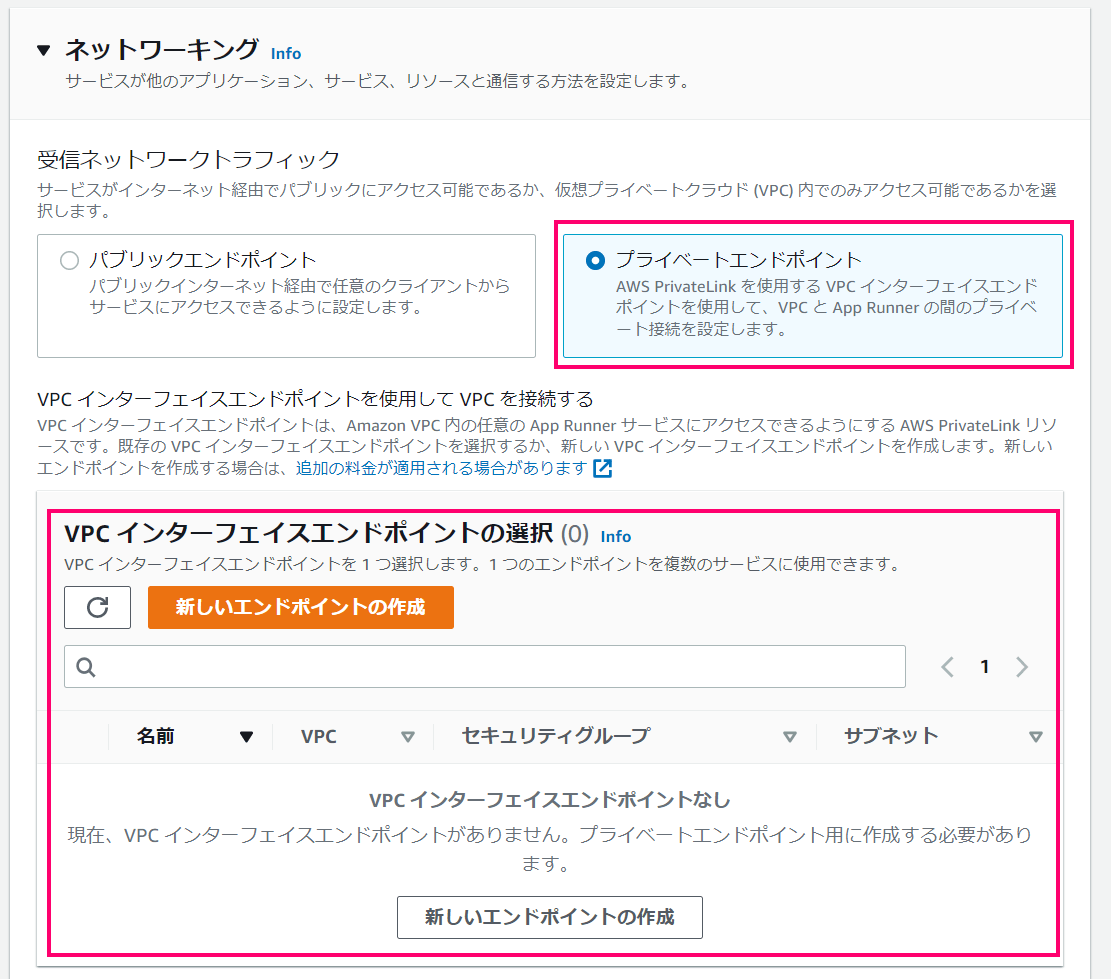The width and height of the screenshot is (1111, 979).
Task: Sort サブネット column using triangle icon
Action: pos(1035,737)
